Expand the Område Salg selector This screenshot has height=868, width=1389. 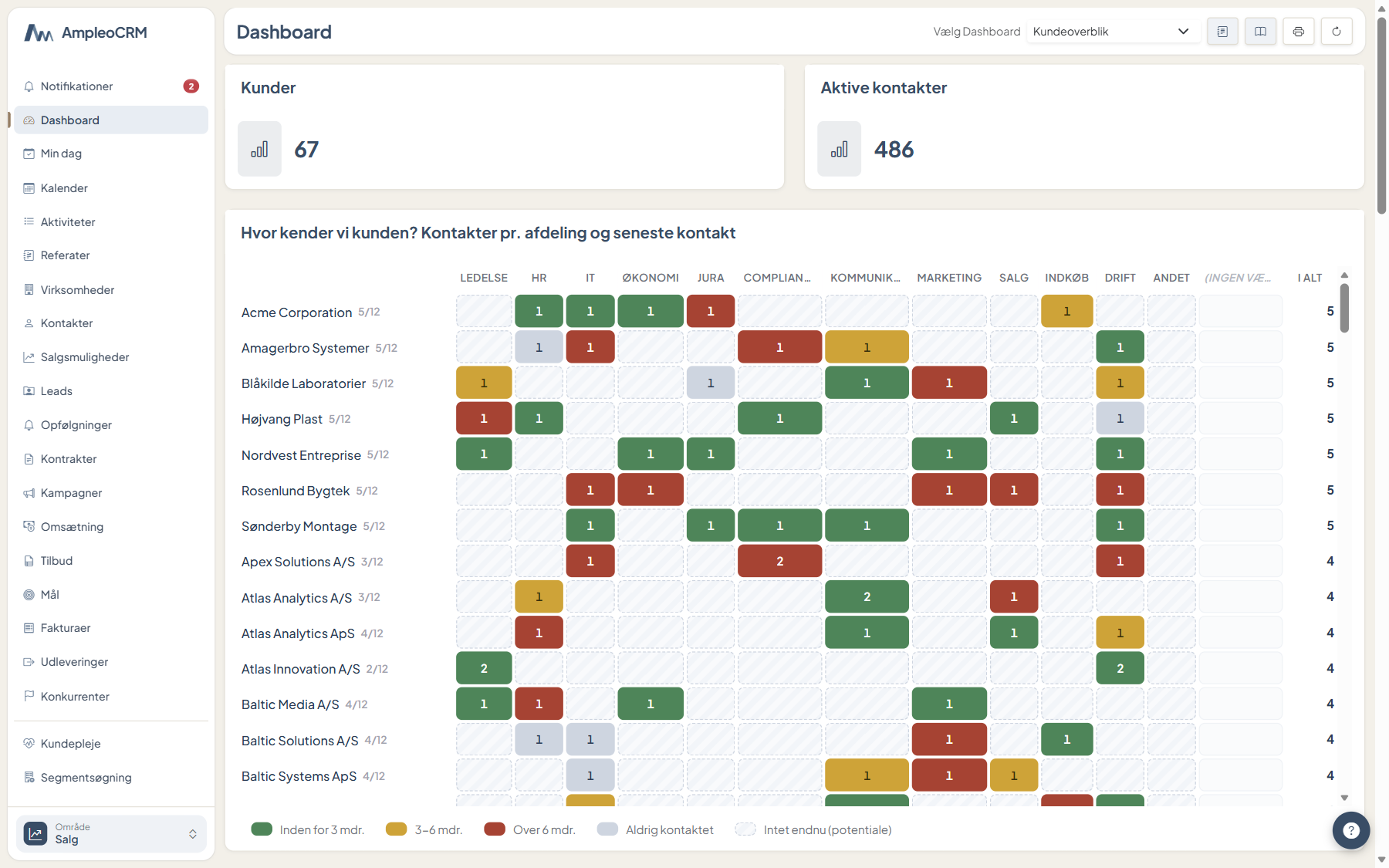111,834
